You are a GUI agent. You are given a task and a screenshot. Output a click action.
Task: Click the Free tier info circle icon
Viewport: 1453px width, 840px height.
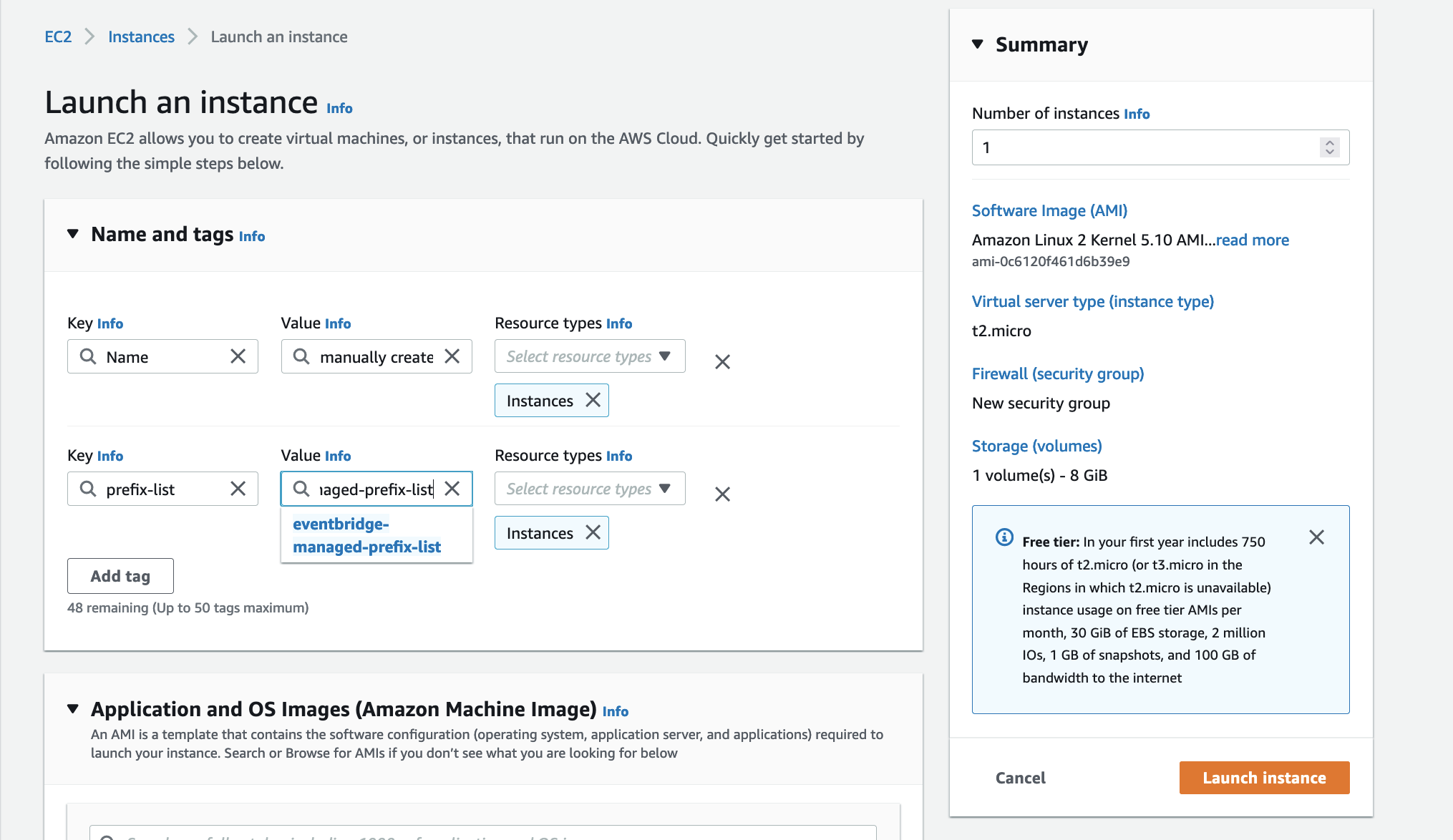pyautogui.click(x=1004, y=537)
